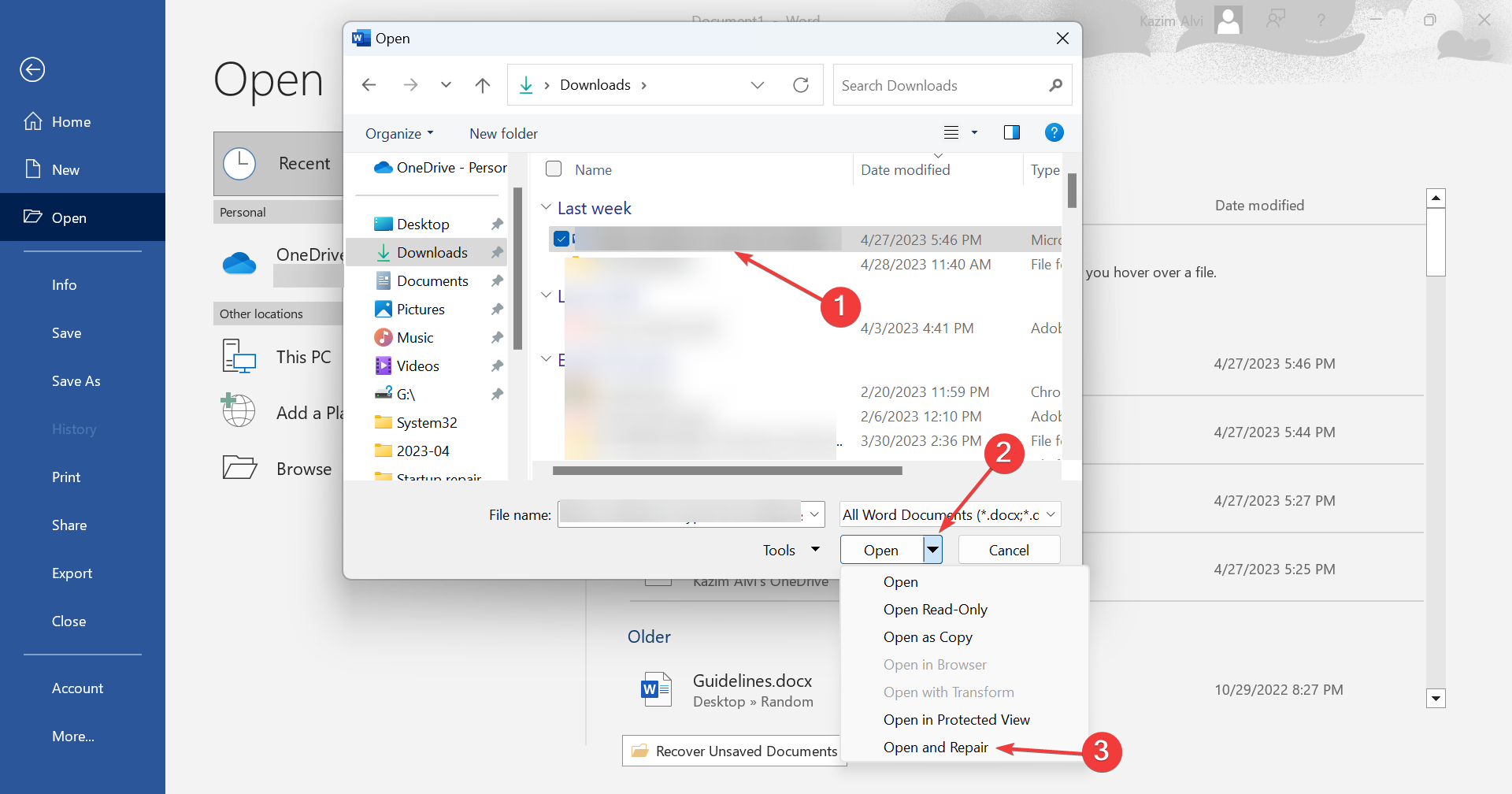Choose Open and Repair

[936, 748]
